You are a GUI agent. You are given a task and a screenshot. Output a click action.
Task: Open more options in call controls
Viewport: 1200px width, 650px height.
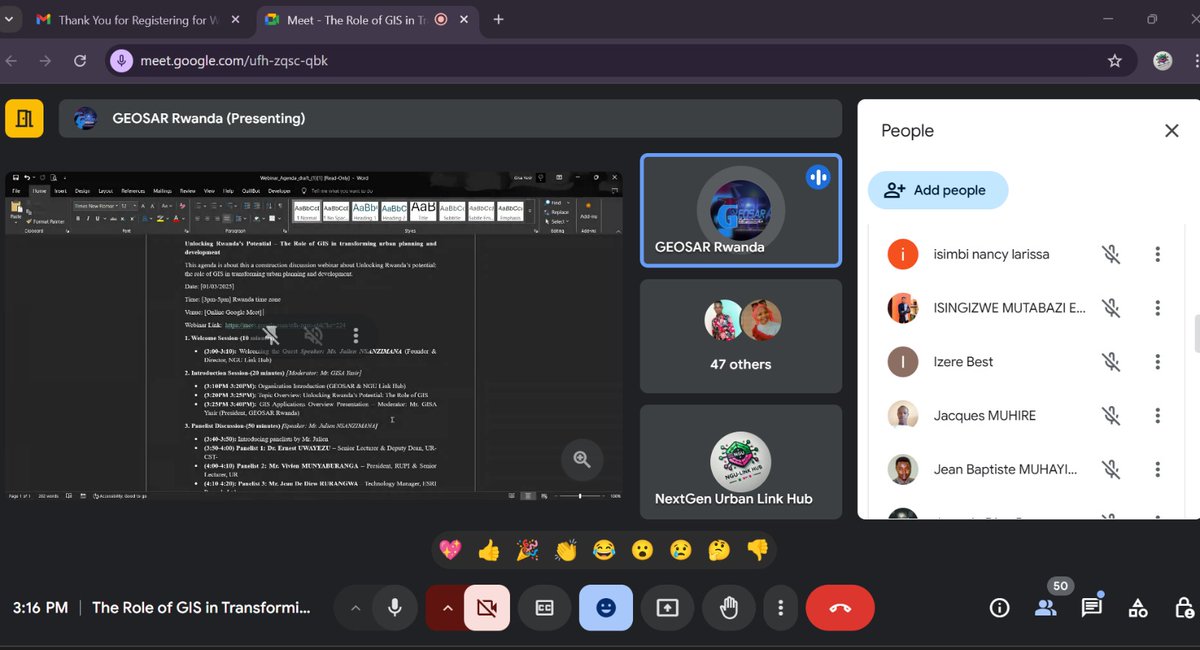coord(780,607)
